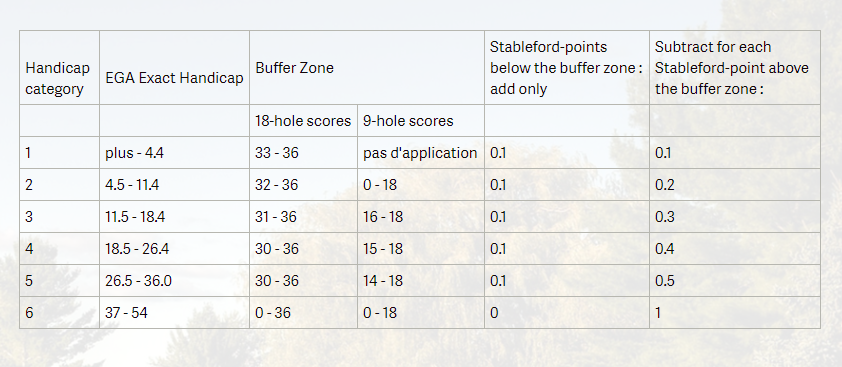Viewport: 842px width, 367px height.
Task: Select the '18.5 - 26.4' handicap range
Action: 175,248
